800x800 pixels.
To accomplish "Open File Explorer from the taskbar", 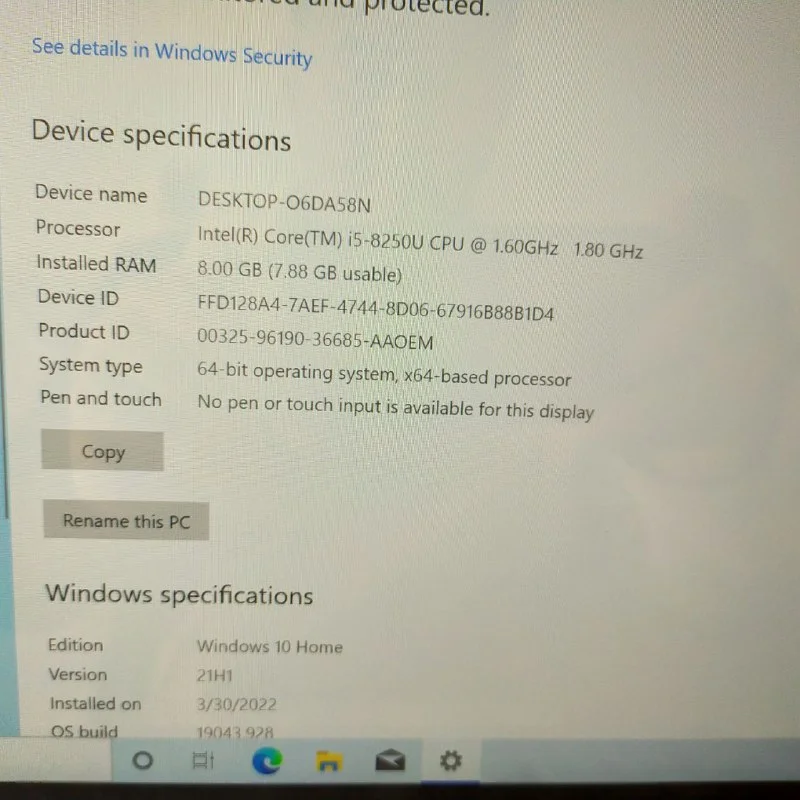I will click(329, 761).
